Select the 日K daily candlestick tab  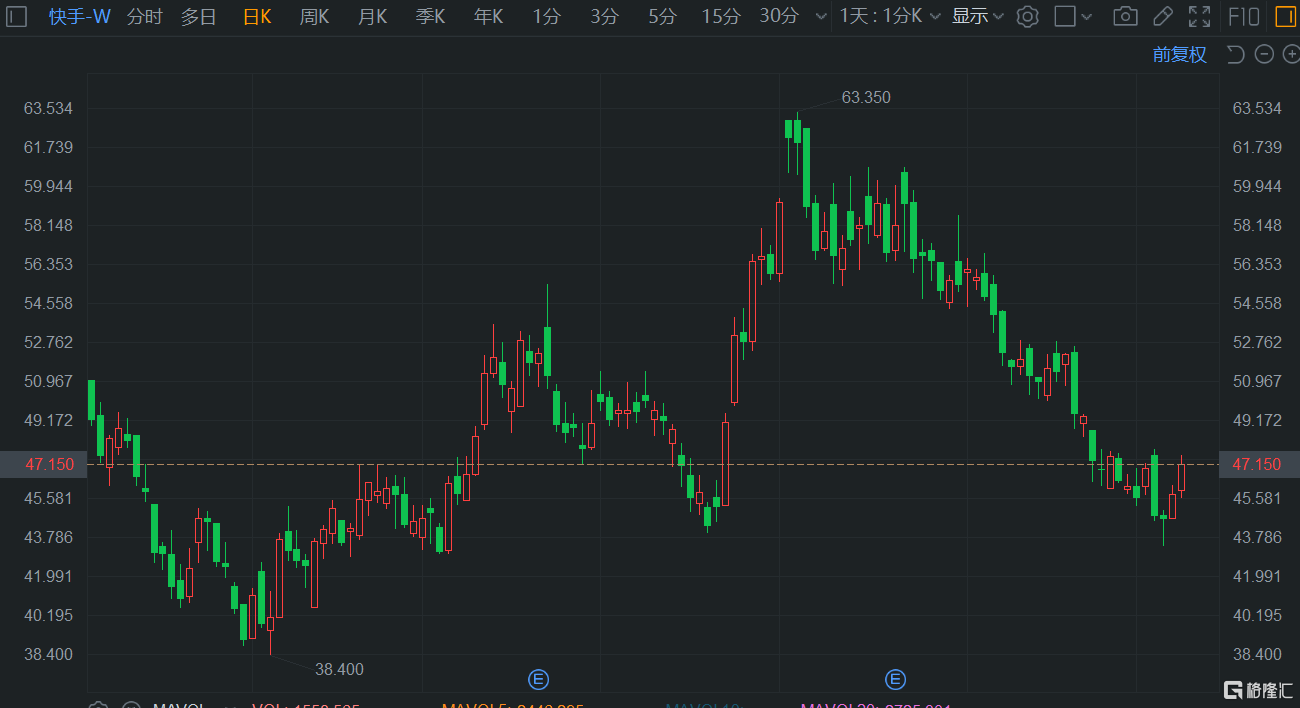[257, 16]
